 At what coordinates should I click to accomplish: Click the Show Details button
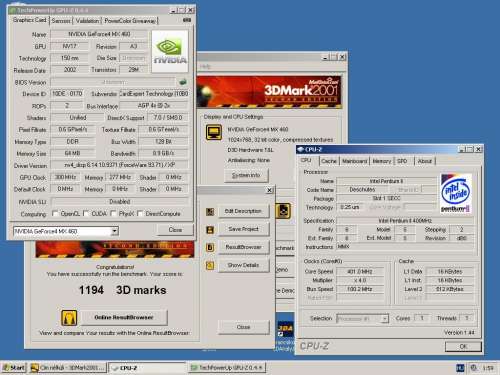[243, 265]
